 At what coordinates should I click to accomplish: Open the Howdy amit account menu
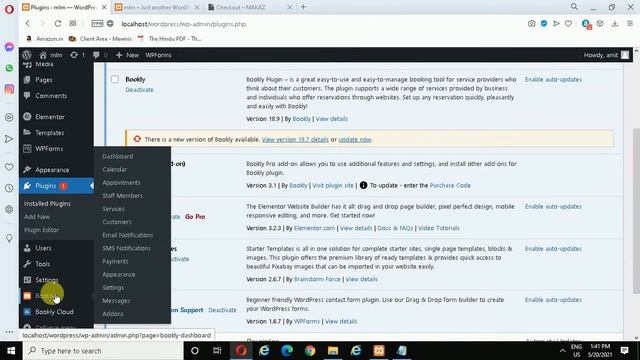point(606,55)
